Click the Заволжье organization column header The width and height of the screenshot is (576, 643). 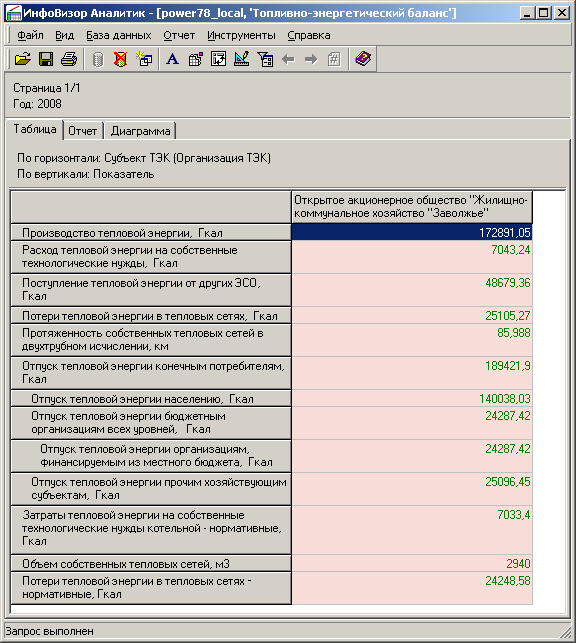[412, 207]
